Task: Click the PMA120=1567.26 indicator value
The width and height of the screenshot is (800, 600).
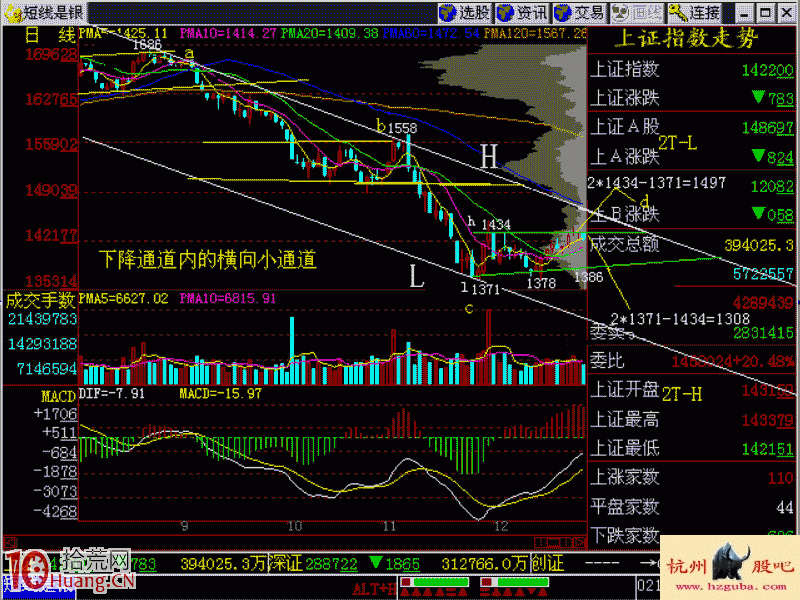Action: click(x=535, y=34)
